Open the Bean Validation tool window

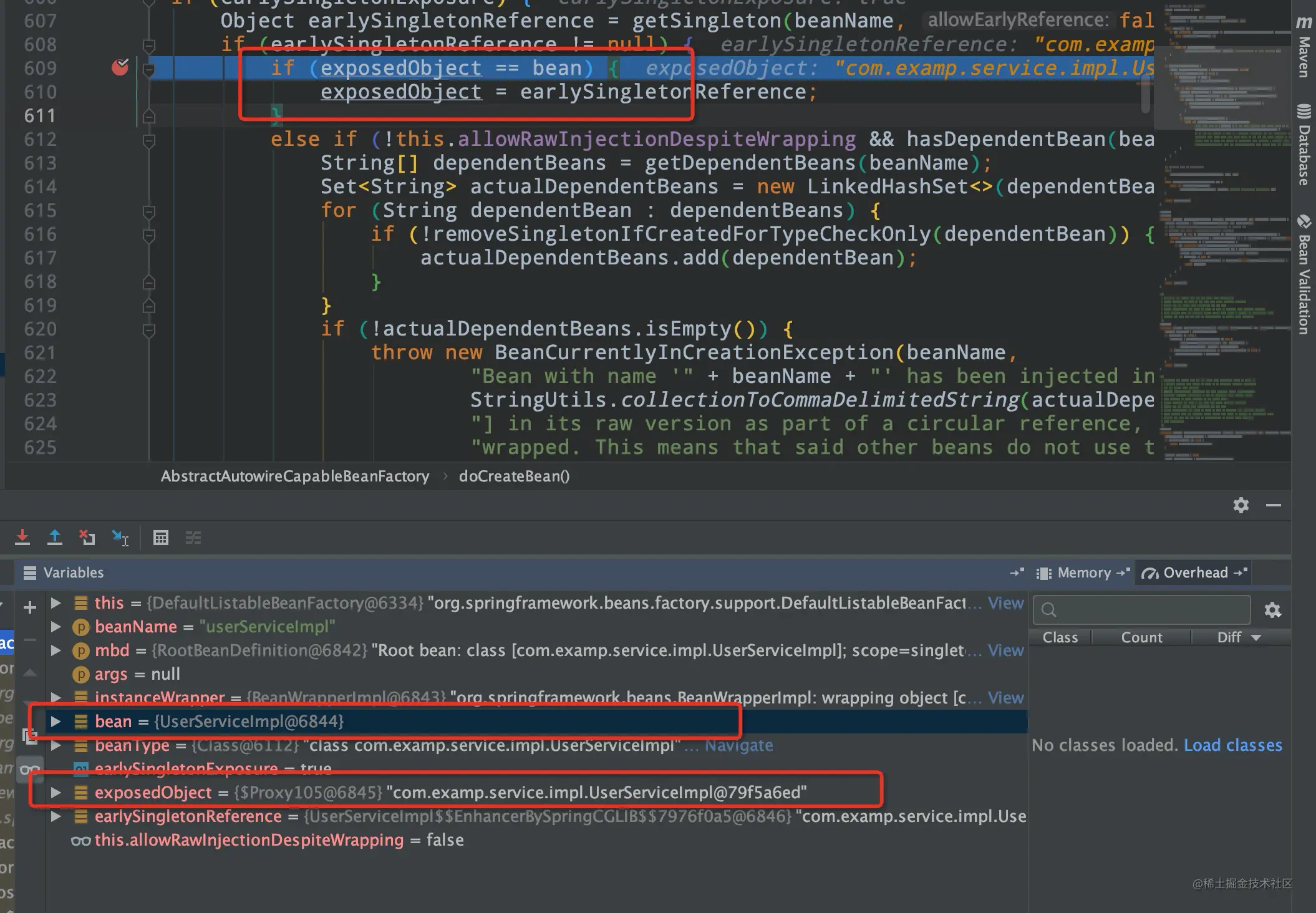click(x=1304, y=274)
